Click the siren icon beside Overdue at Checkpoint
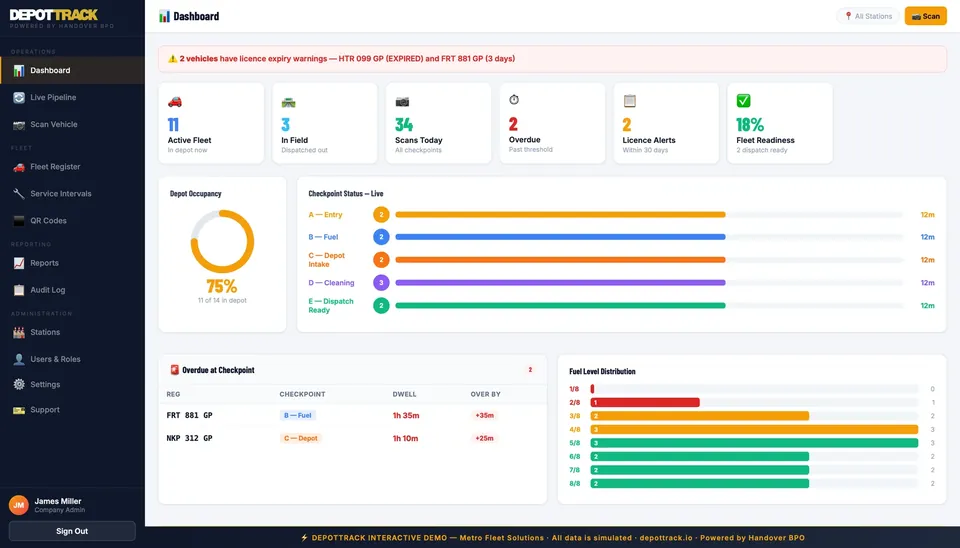 174,370
